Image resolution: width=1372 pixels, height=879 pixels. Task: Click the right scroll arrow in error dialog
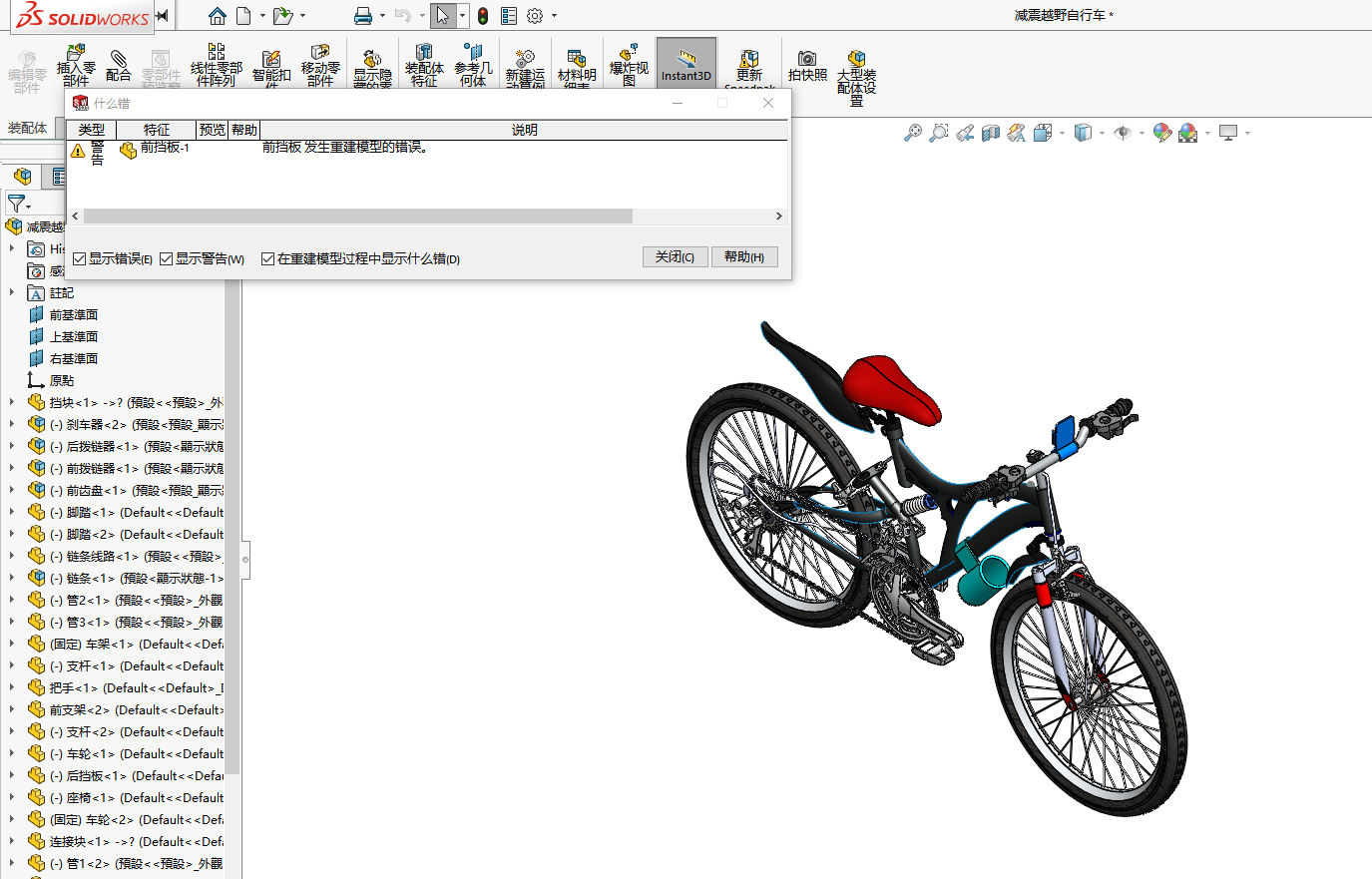click(x=779, y=217)
